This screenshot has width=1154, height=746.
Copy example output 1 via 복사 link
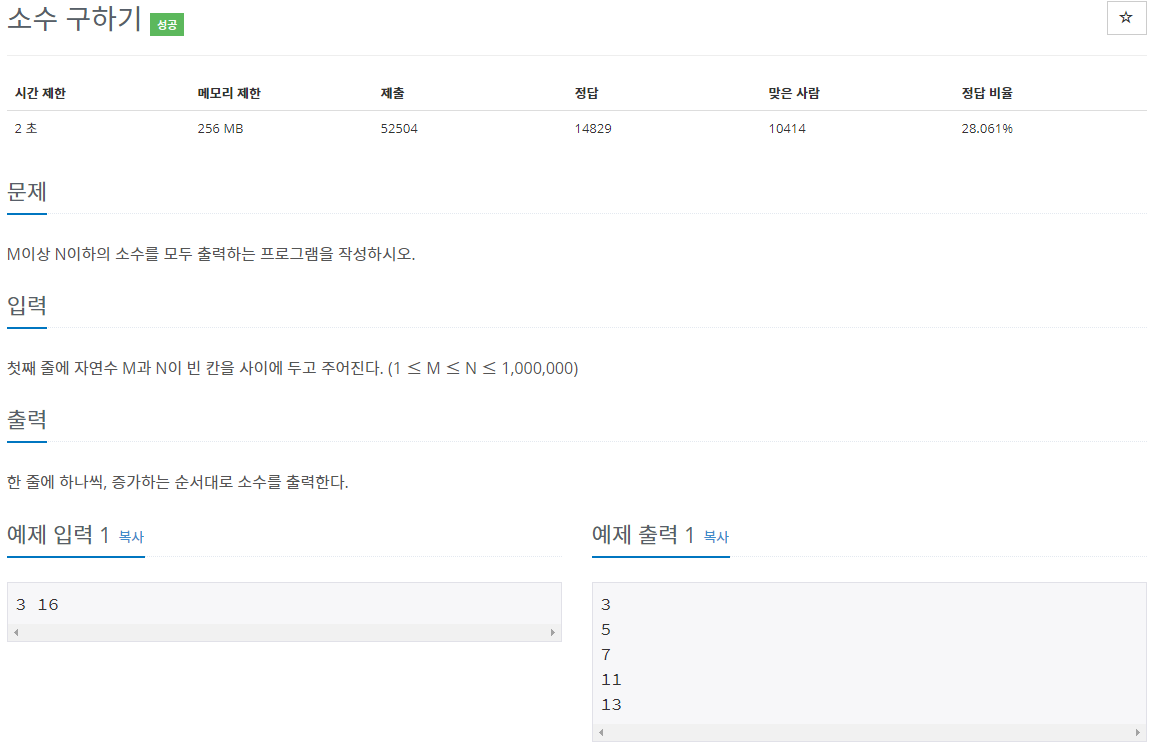pos(716,536)
